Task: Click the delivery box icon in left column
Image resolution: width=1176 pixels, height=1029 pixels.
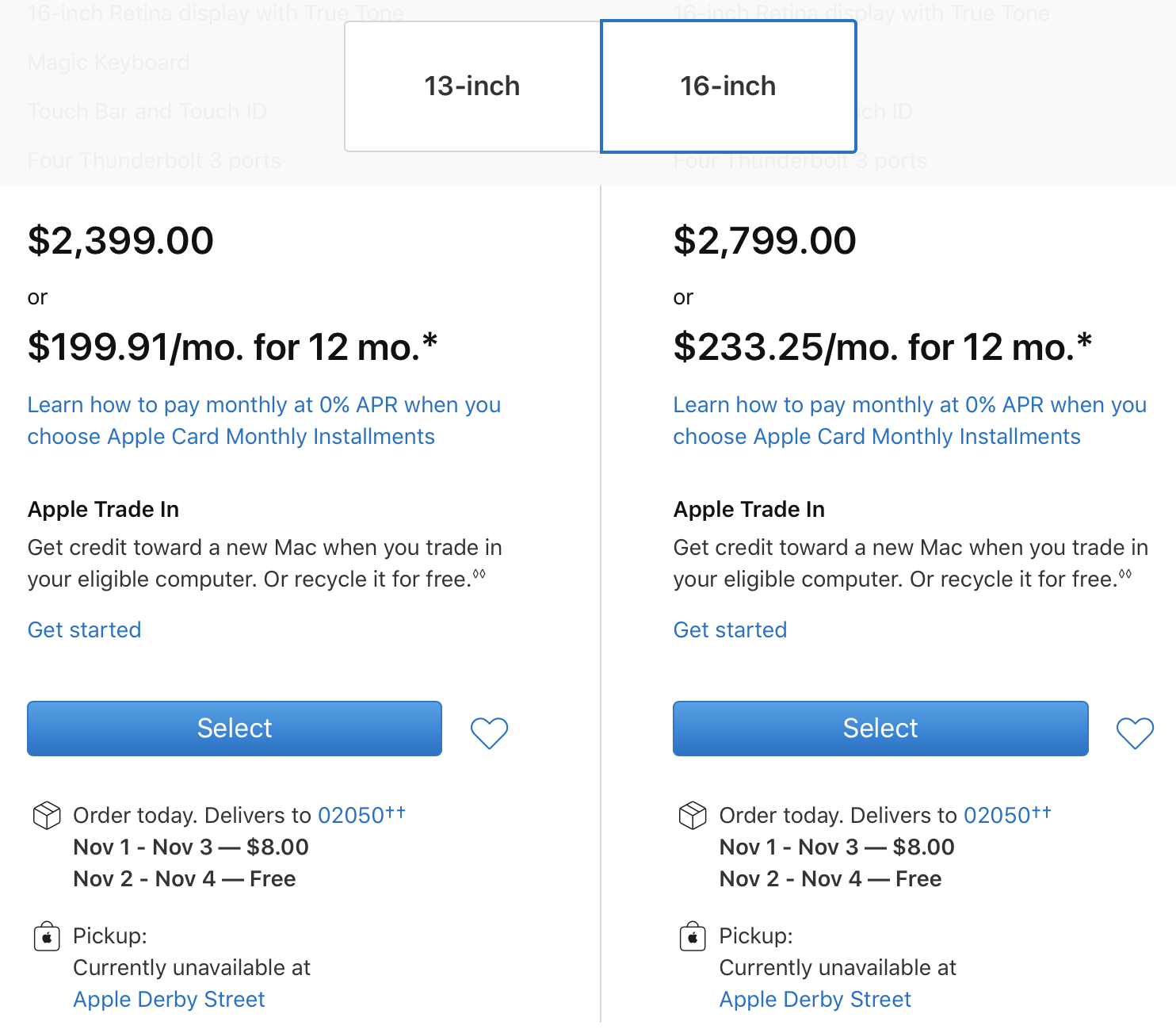Action: (x=47, y=816)
